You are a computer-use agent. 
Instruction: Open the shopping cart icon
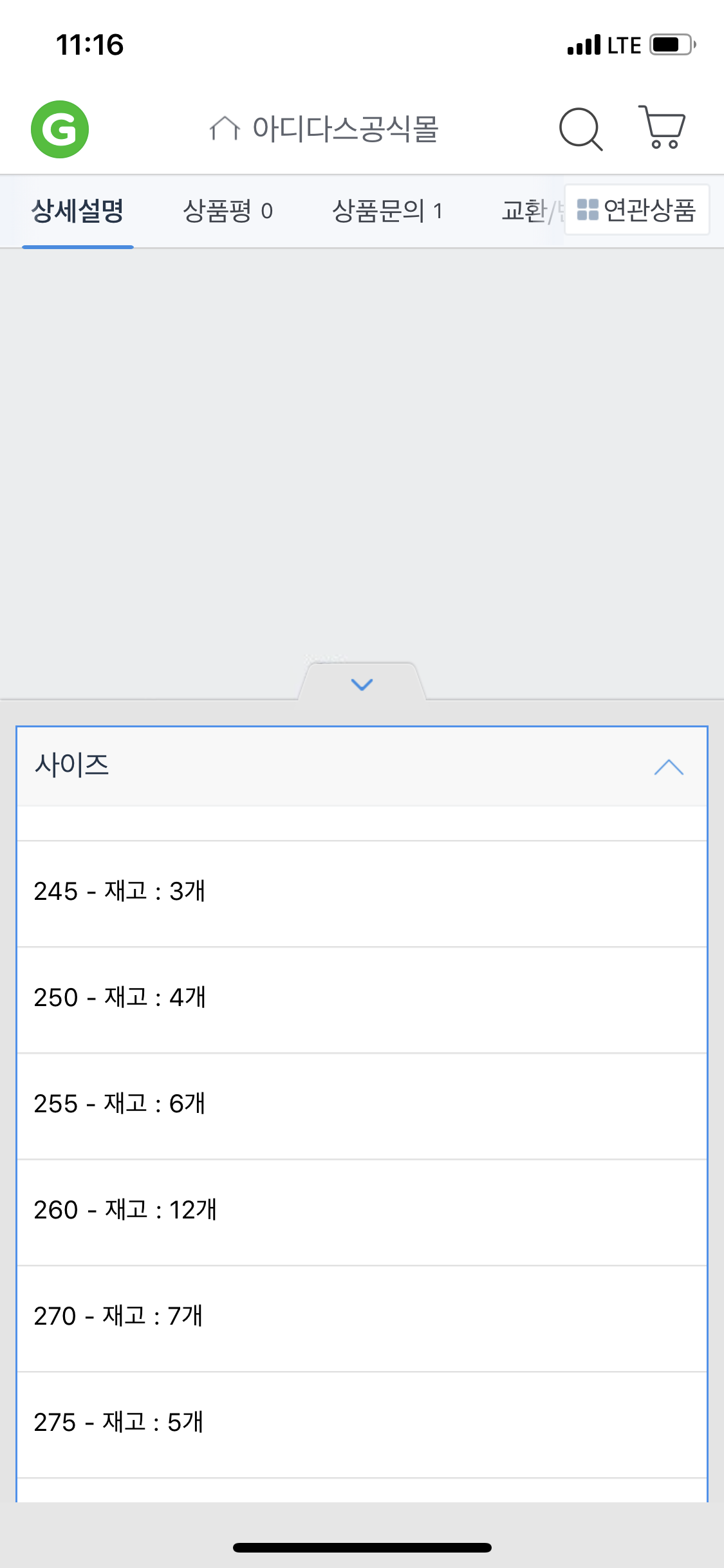(662, 127)
